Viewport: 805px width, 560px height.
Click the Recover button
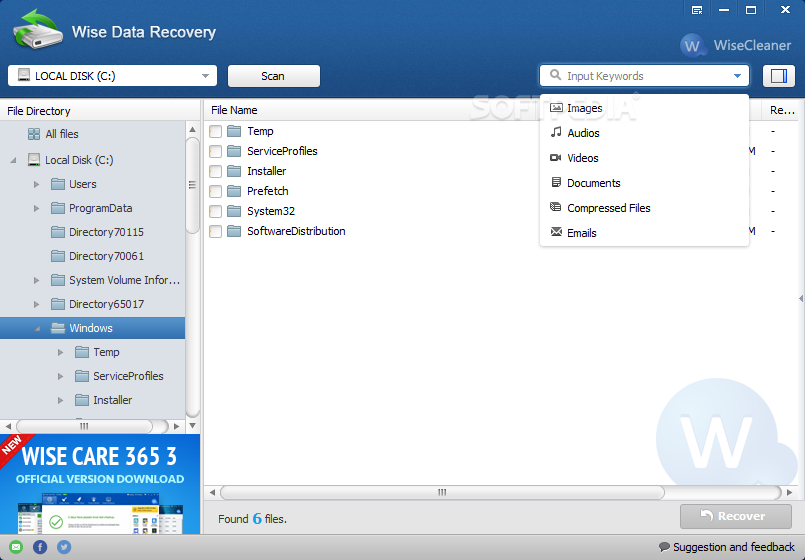pos(736,516)
